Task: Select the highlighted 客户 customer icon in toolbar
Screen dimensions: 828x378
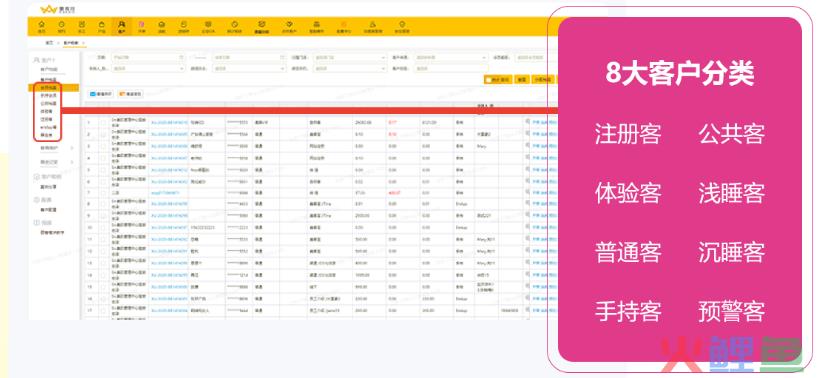Action: pyautogui.click(x=122, y=24)
